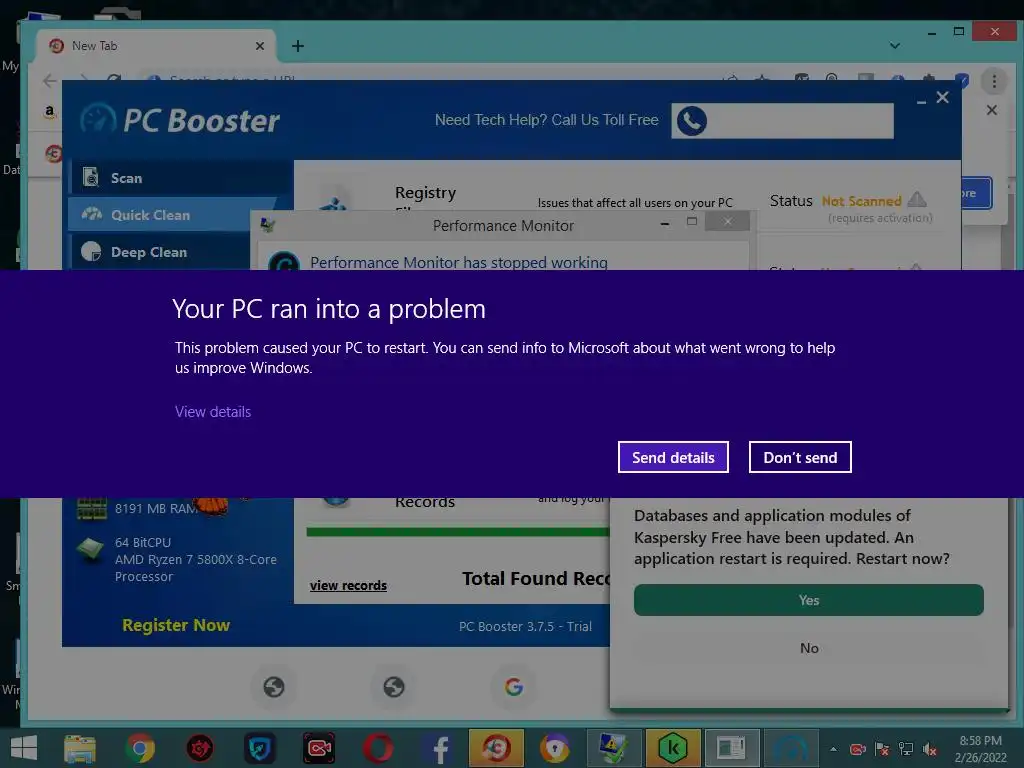
Task: Open the red gear taskbar icon
Action: coord(200,748)
